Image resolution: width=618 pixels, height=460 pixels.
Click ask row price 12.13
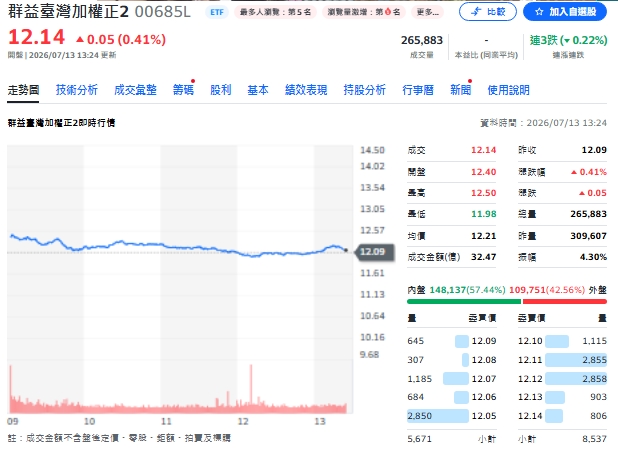(530, 397)
